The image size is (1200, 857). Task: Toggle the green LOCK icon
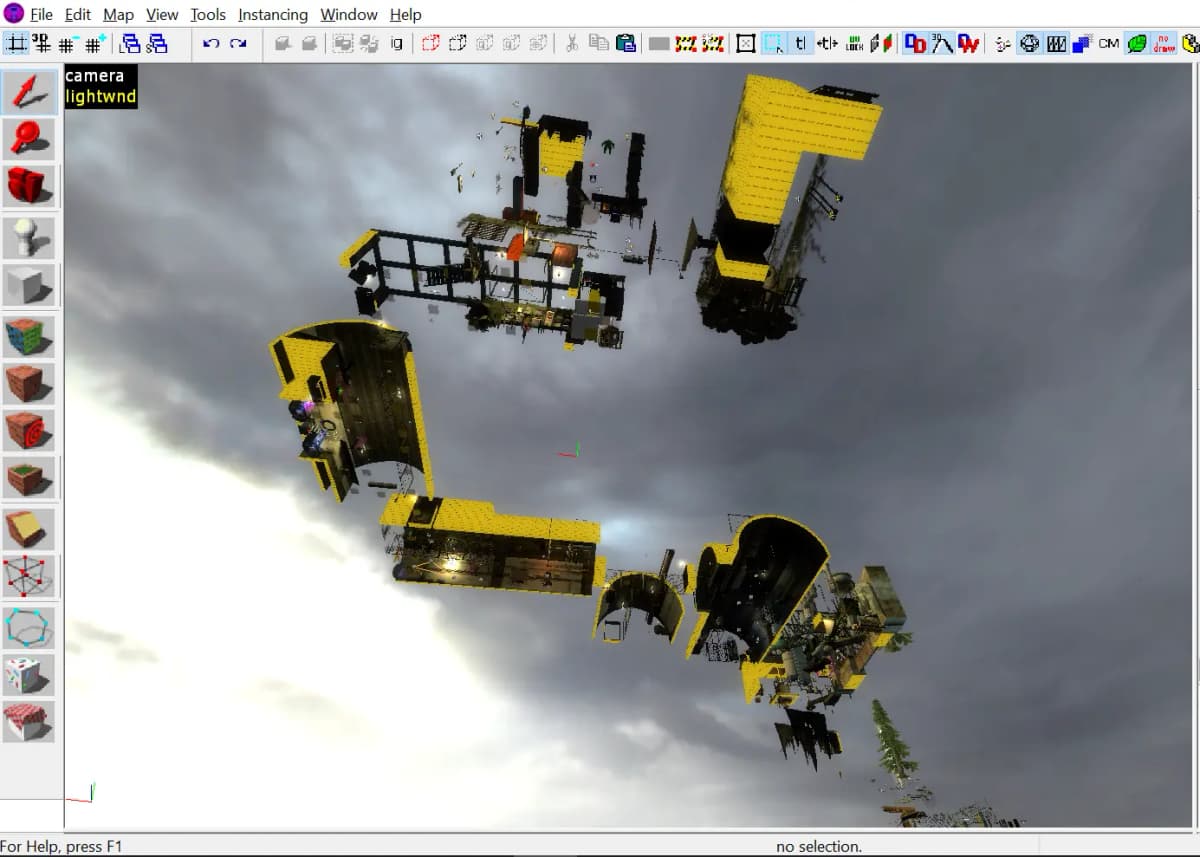(x=854, y=43)
